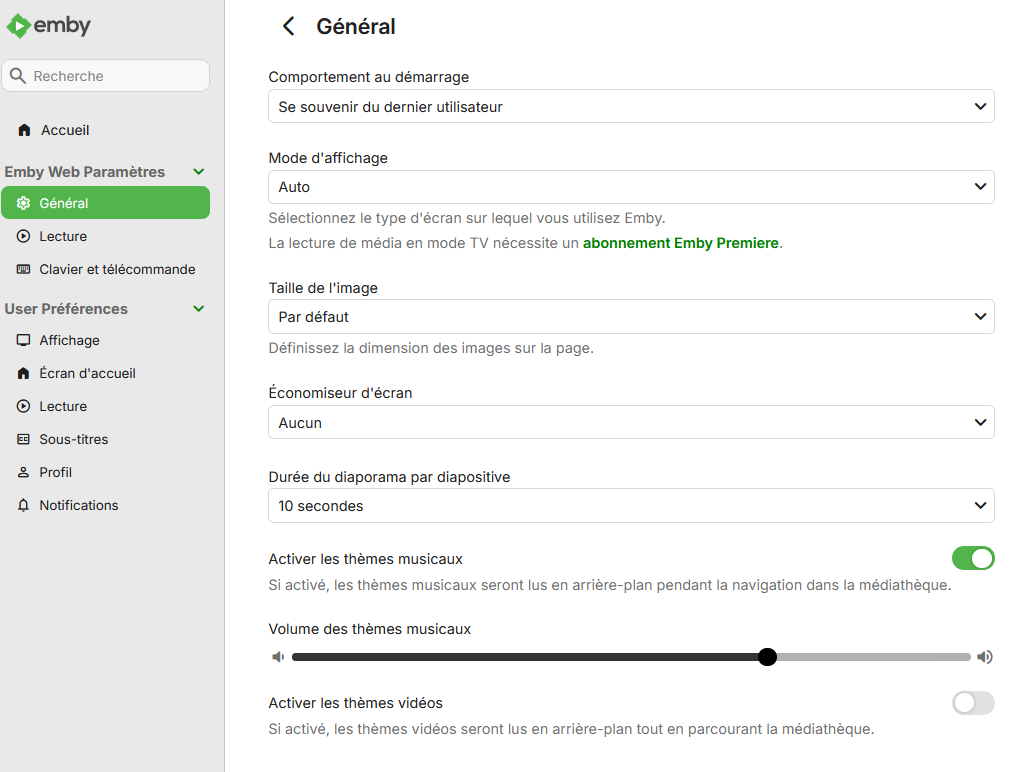Image resolution: width=1029 pixels, height=772 pixels.
Task: Open the Comportement au démarrage dropdown
Action: click(x=631, y=106)
